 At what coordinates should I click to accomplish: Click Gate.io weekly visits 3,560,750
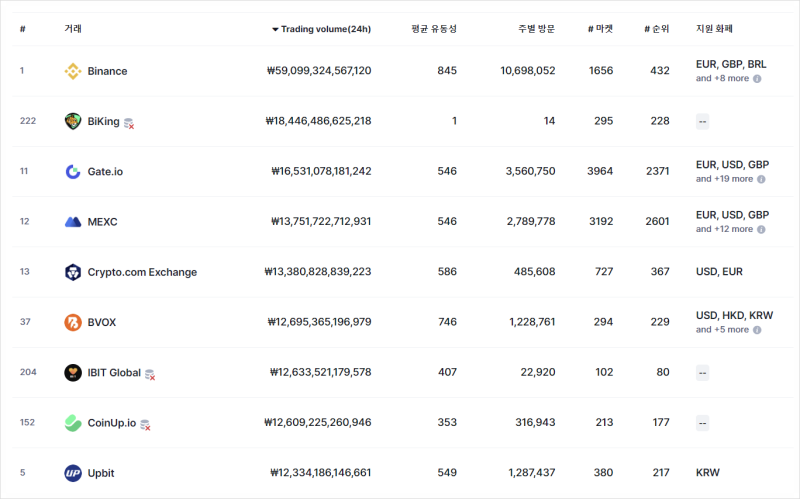click(531, 171)
